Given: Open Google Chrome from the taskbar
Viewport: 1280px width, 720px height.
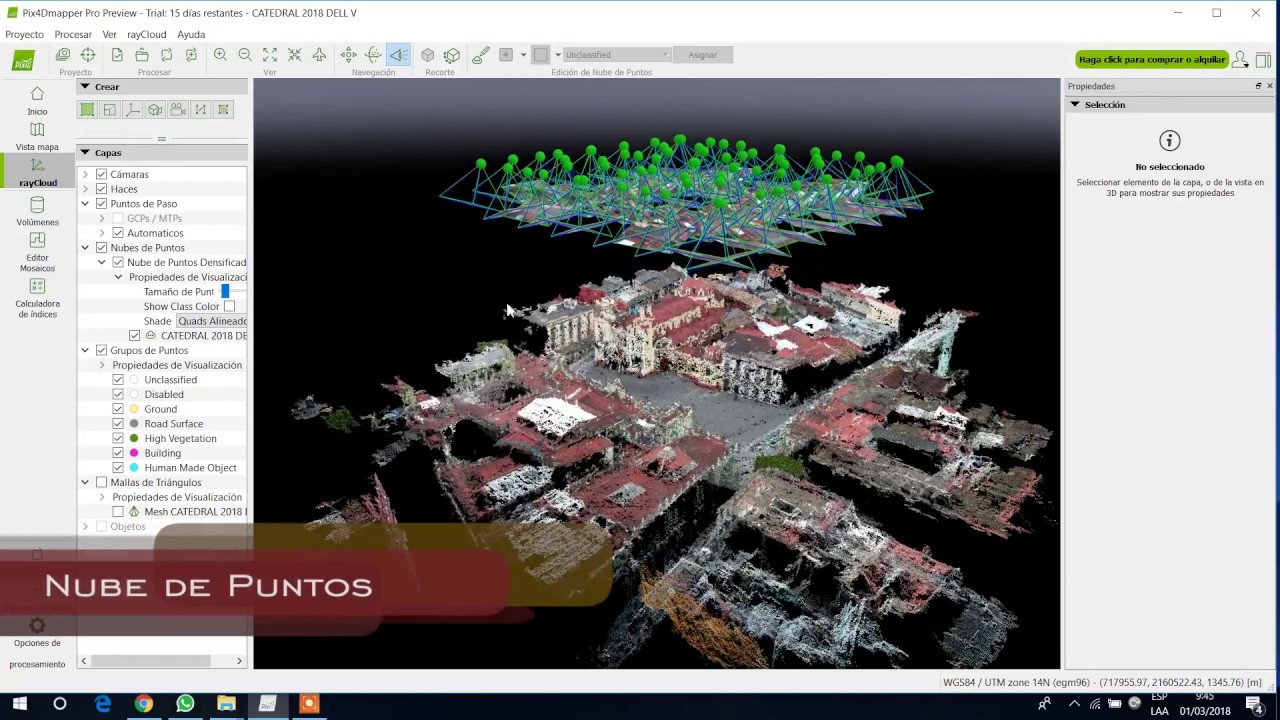Looking at the screenshot, I should point(144,704).
